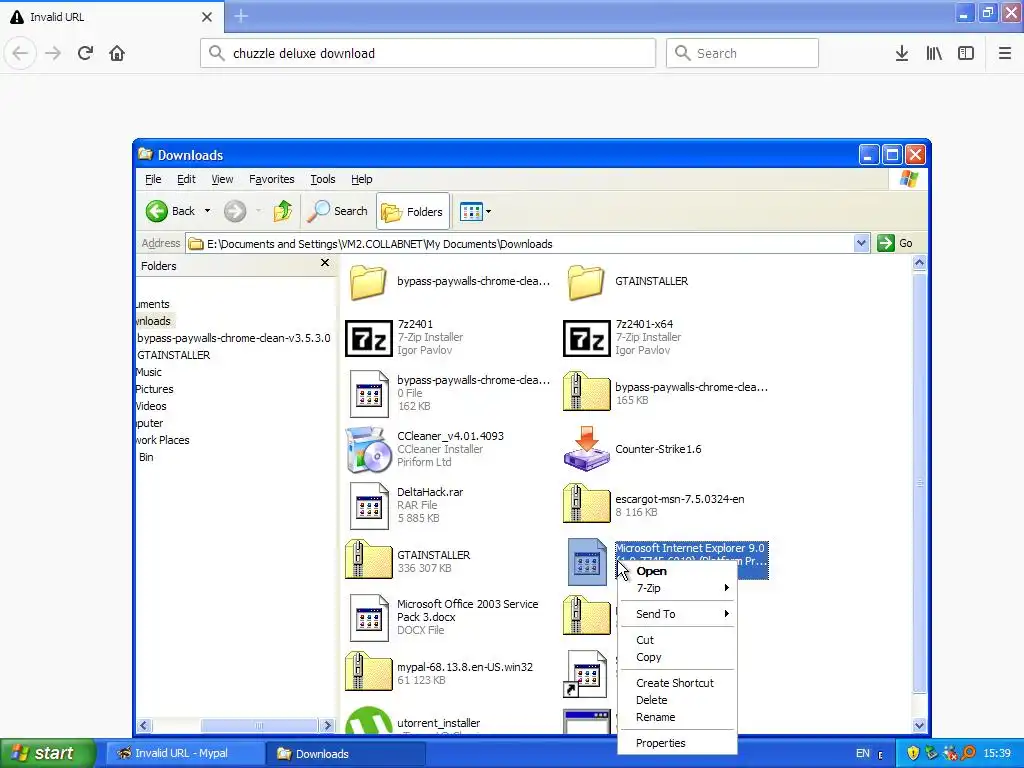Image resolution: width=1024 pixels, height=768 pixels.
Task: Open the File menu
Action: point(153,179)
